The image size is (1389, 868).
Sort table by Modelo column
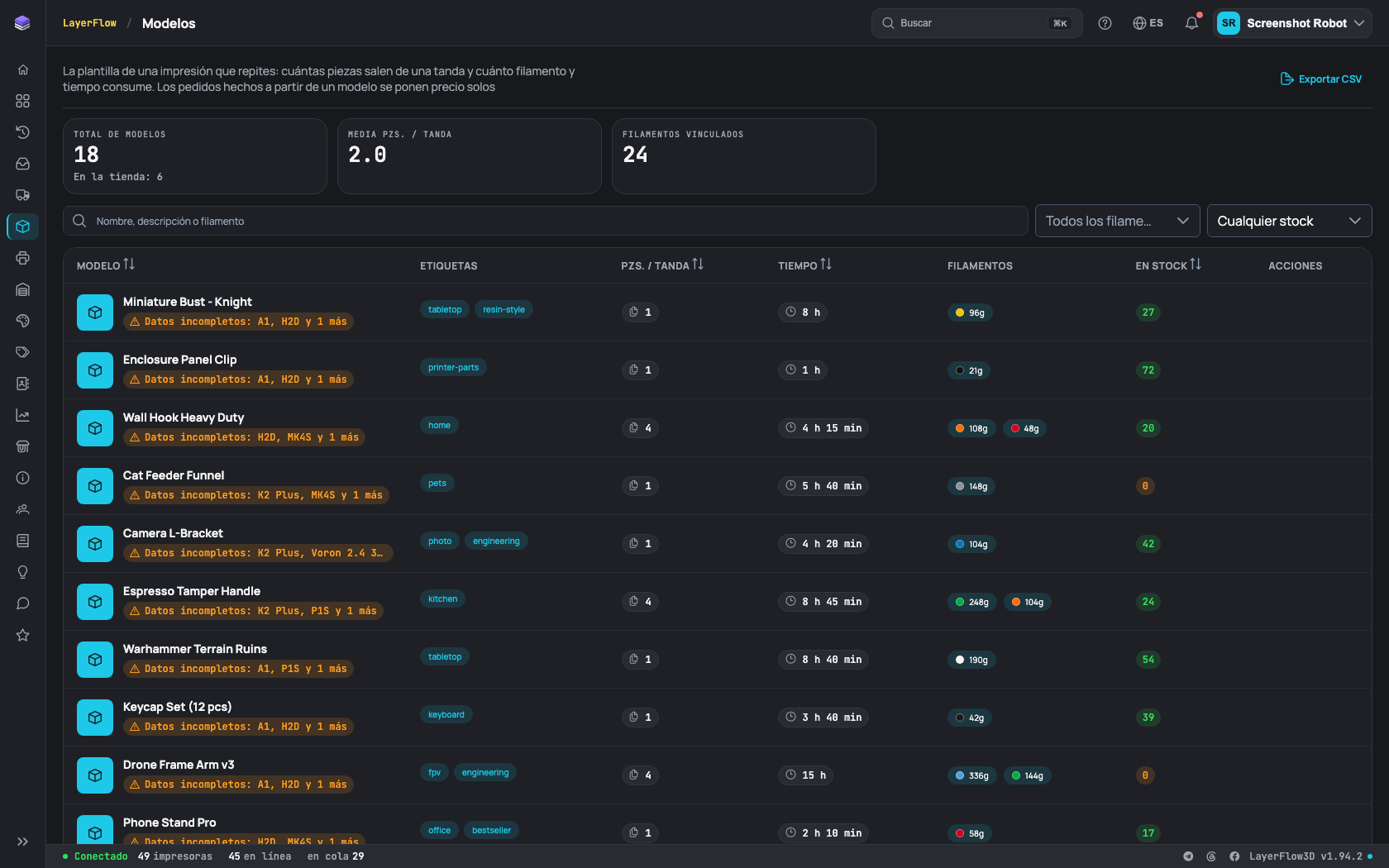pos(105,265)
